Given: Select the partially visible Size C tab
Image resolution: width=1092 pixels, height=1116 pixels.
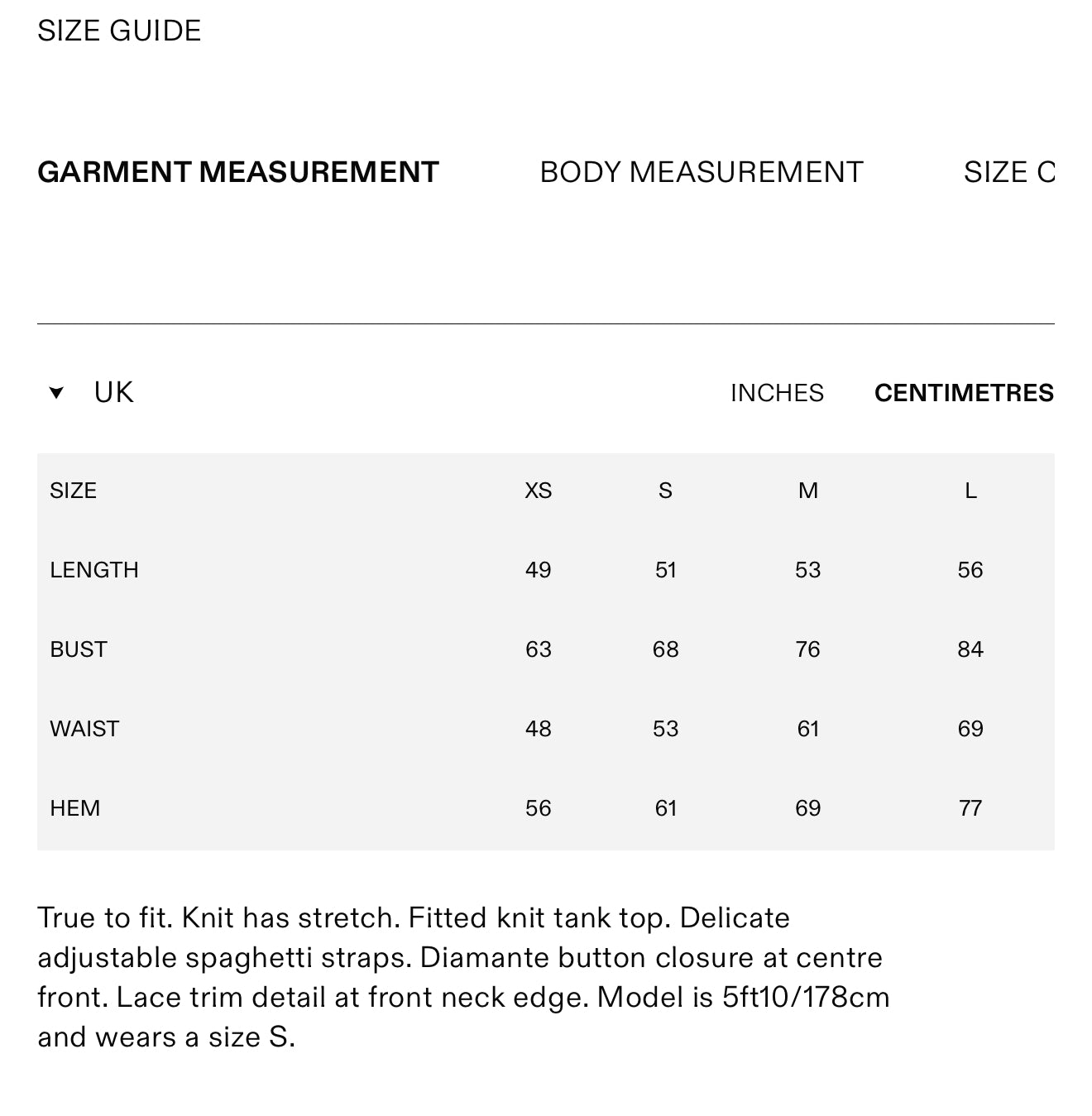Looking at the screenshot, I should point(1009,172).
